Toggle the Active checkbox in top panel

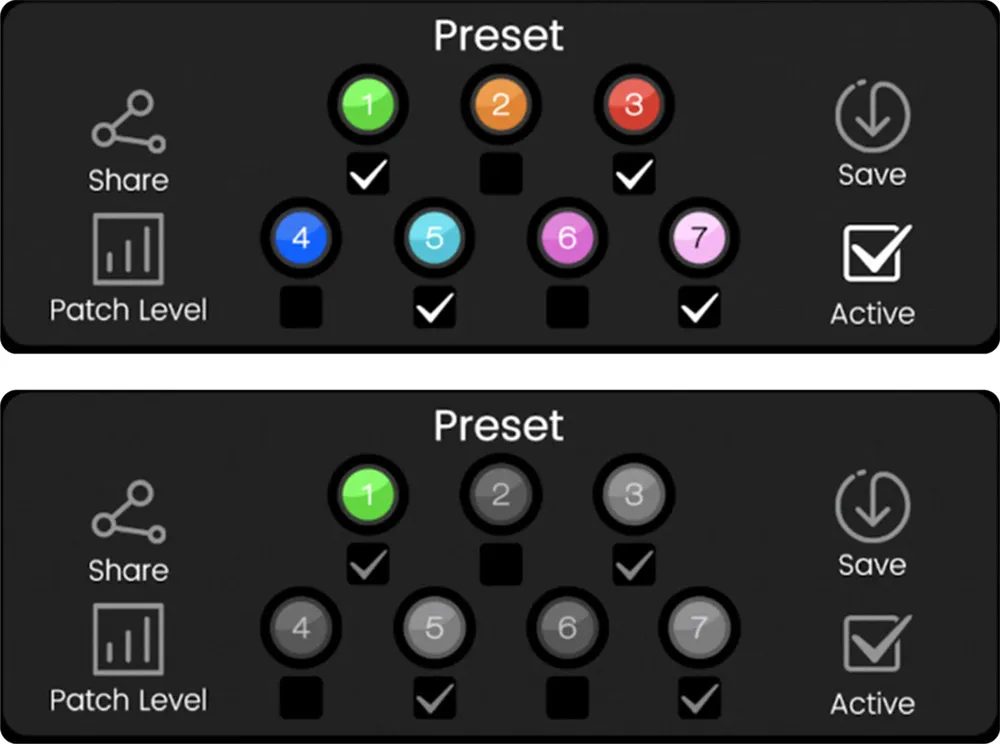tap(877, 252)
